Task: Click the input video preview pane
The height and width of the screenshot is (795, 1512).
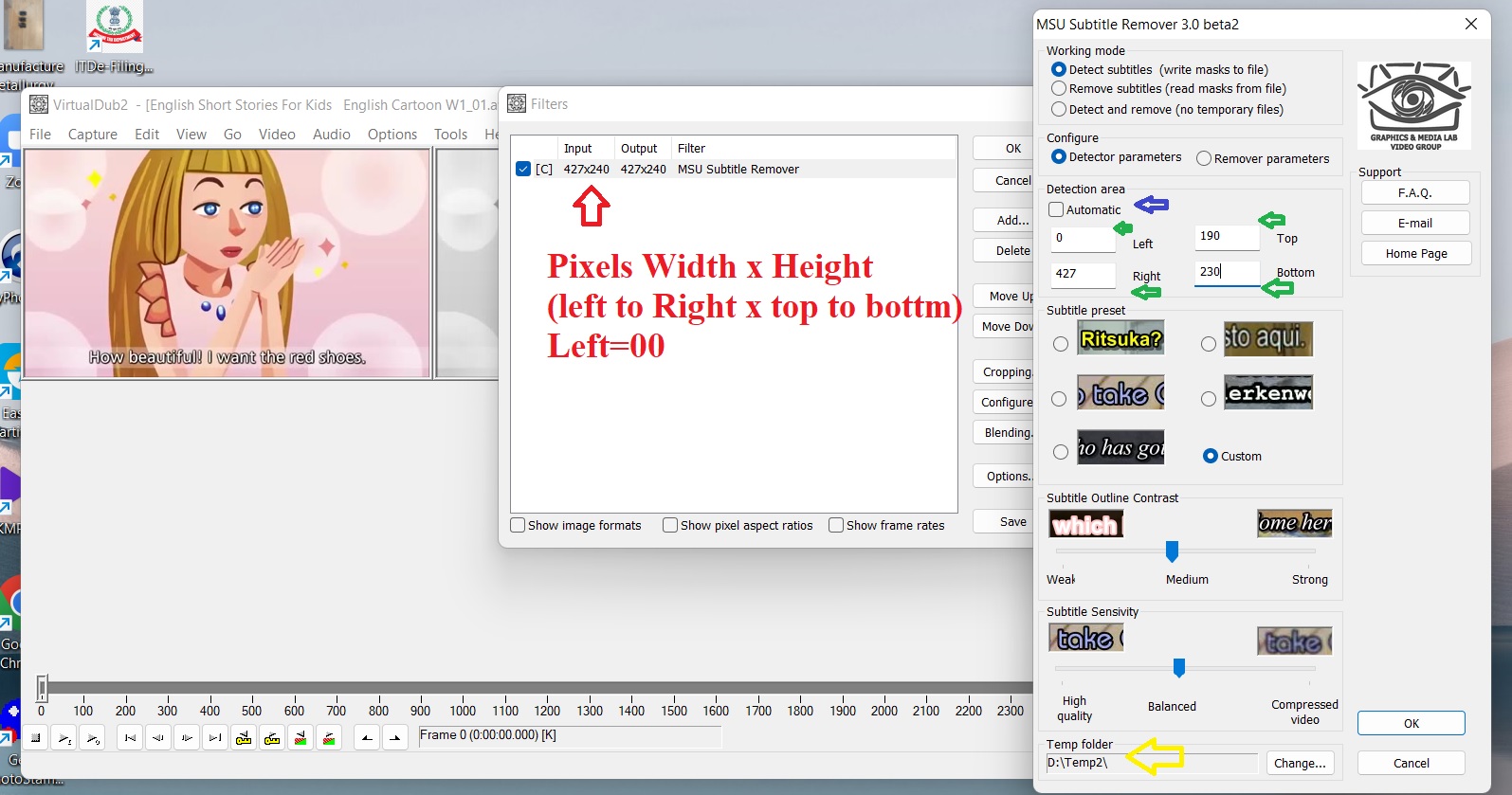Action: 228,263
